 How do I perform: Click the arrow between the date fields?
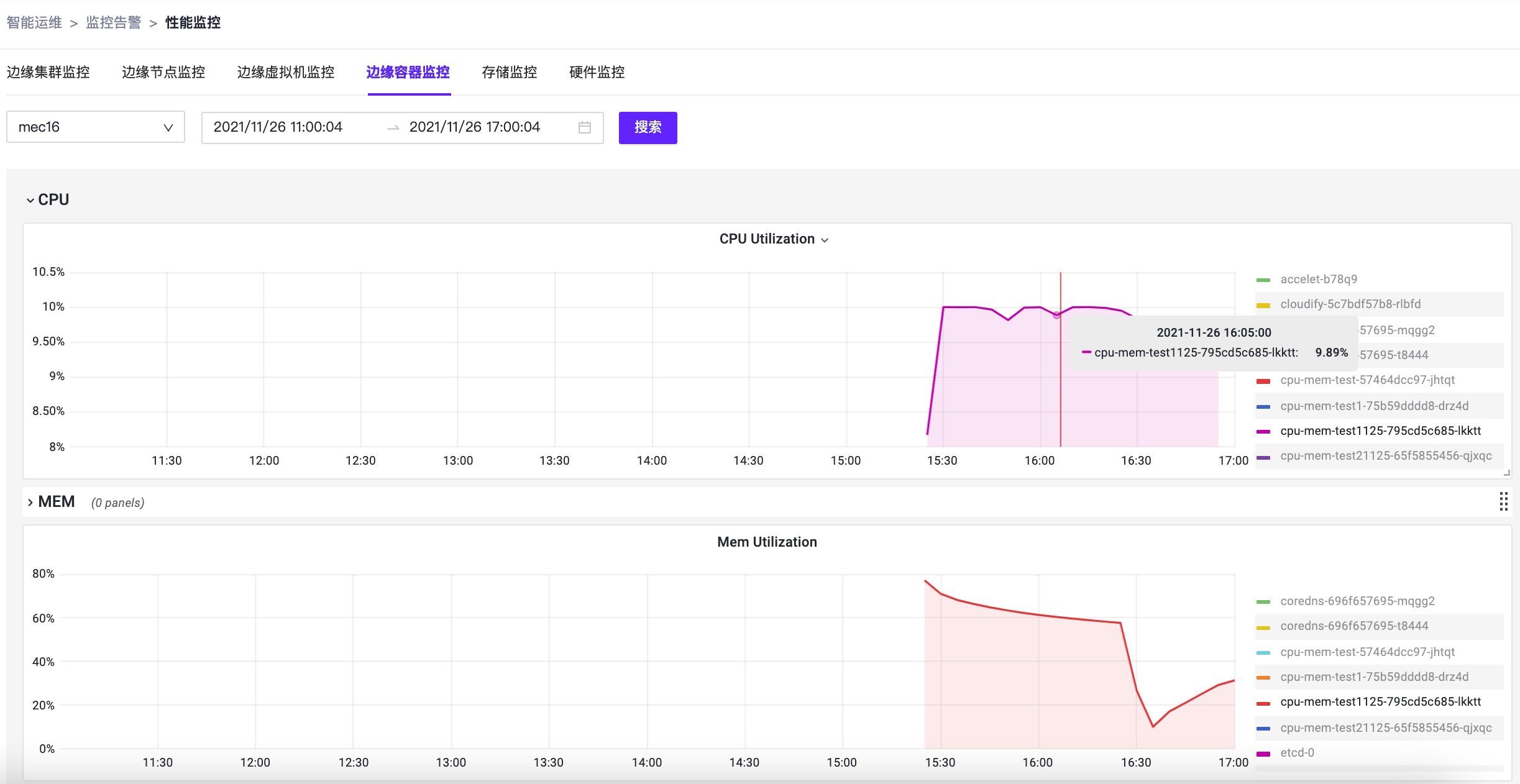tap(393, 127)
